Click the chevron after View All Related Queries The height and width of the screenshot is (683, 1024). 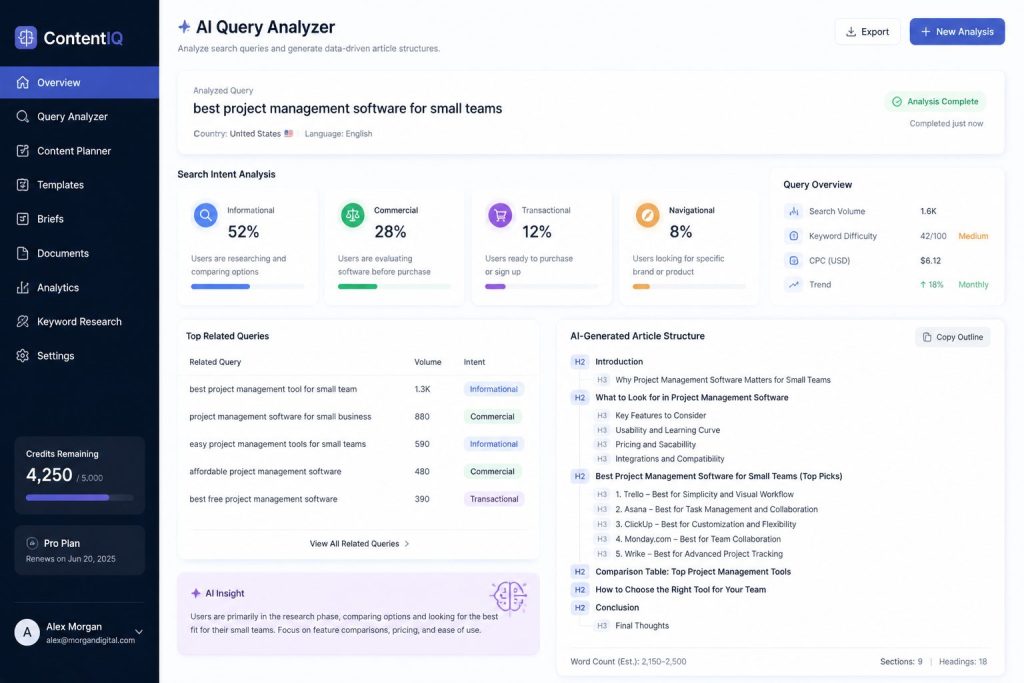407,543
